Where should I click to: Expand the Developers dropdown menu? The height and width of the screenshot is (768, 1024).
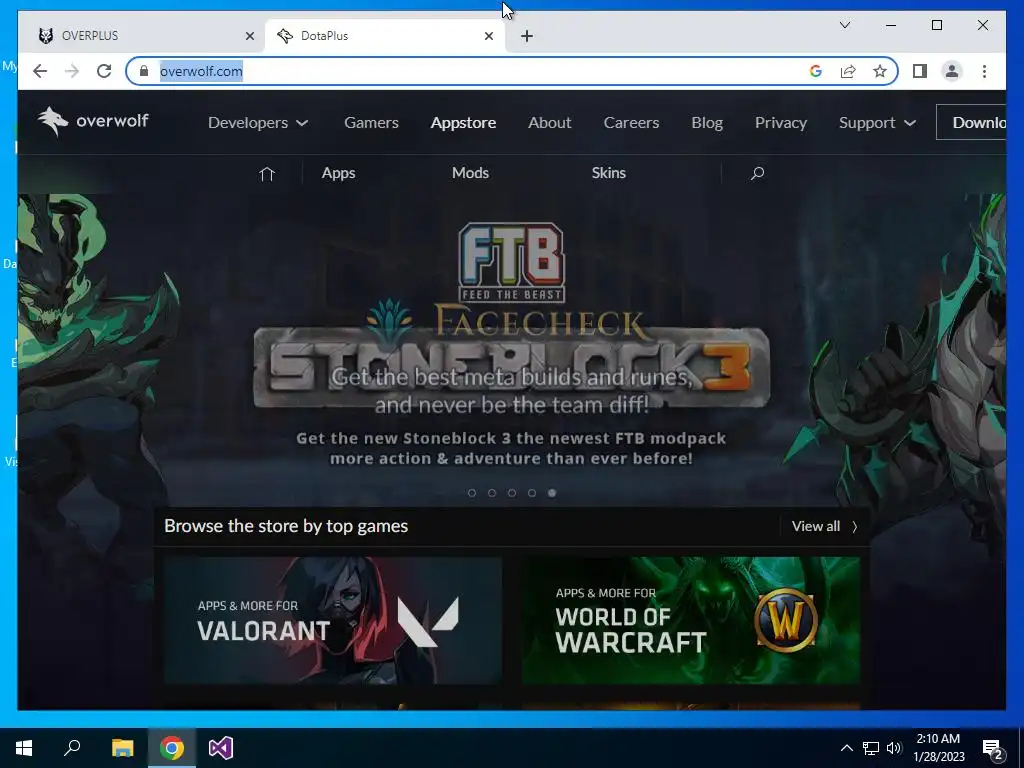coord(257,122)
